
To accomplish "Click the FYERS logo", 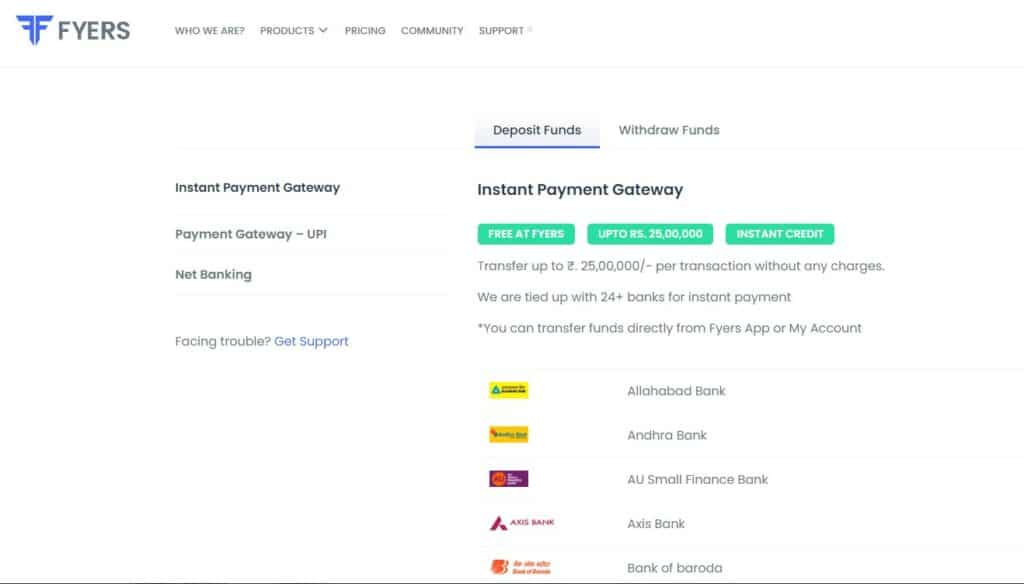I will pos(73,30).
